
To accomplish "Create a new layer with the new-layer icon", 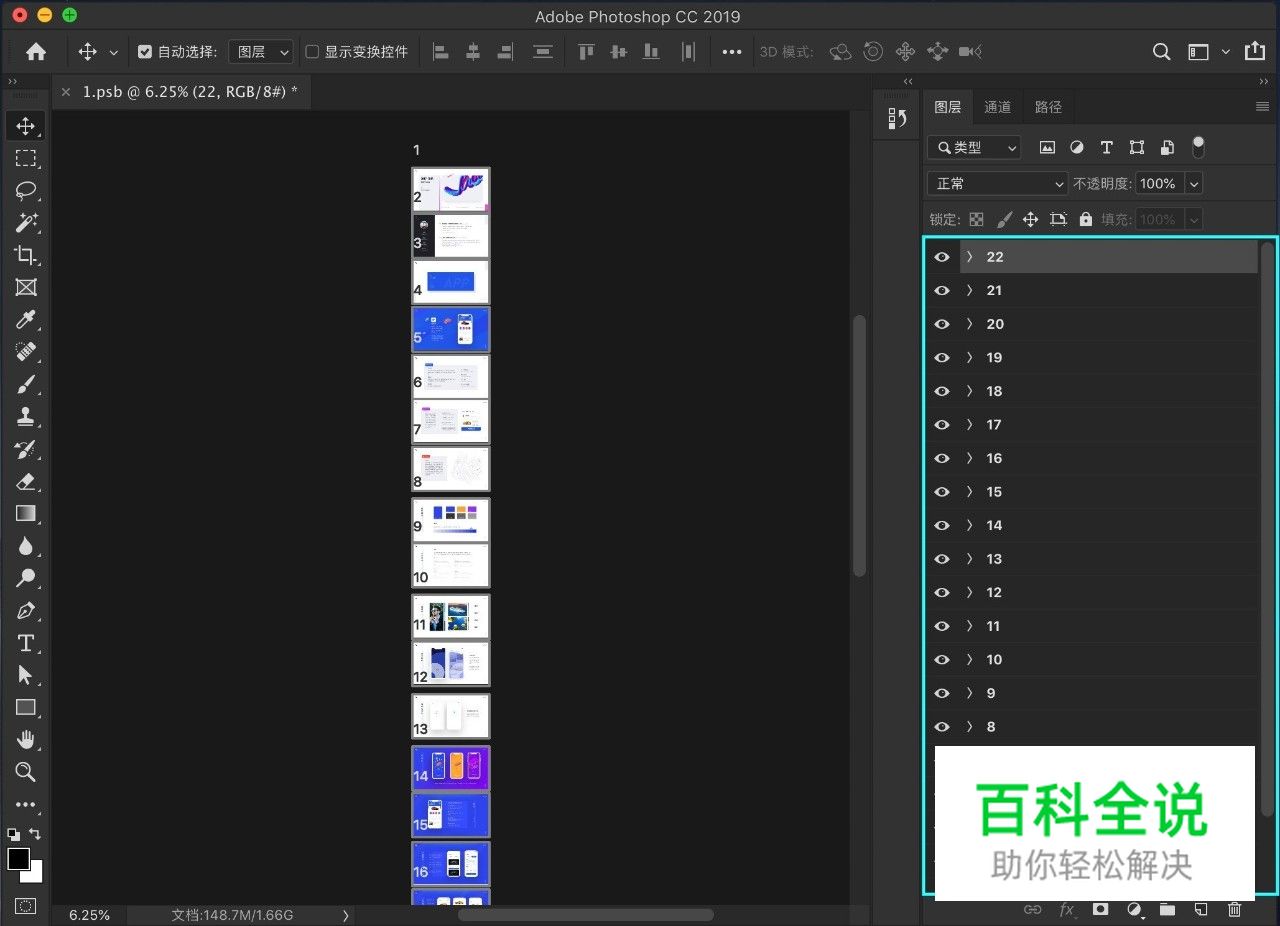I will (x=1200, y=910).
